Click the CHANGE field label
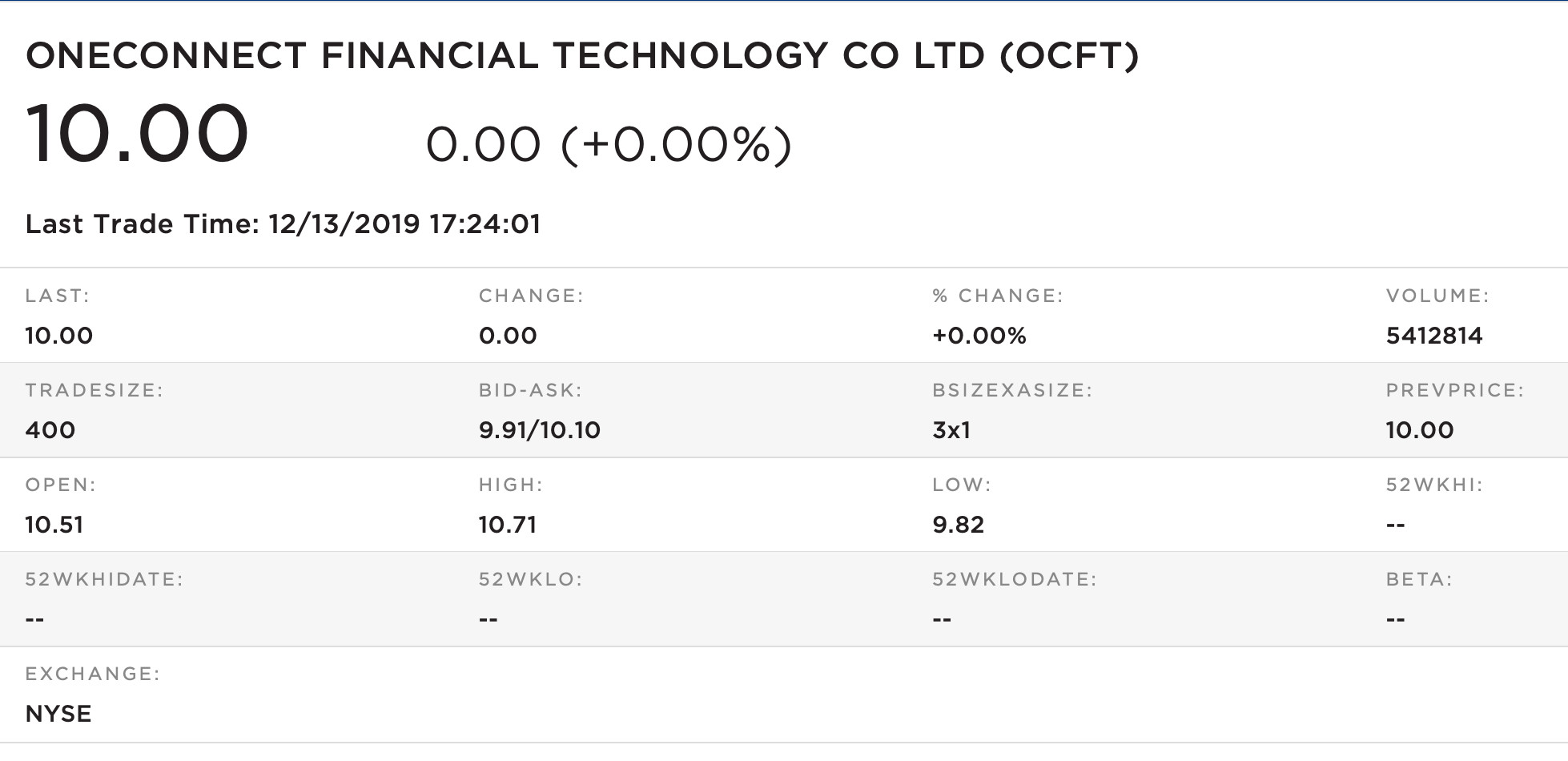Image resolution: width=1568 pixels, height=761 pixels. tap(531, 296)
